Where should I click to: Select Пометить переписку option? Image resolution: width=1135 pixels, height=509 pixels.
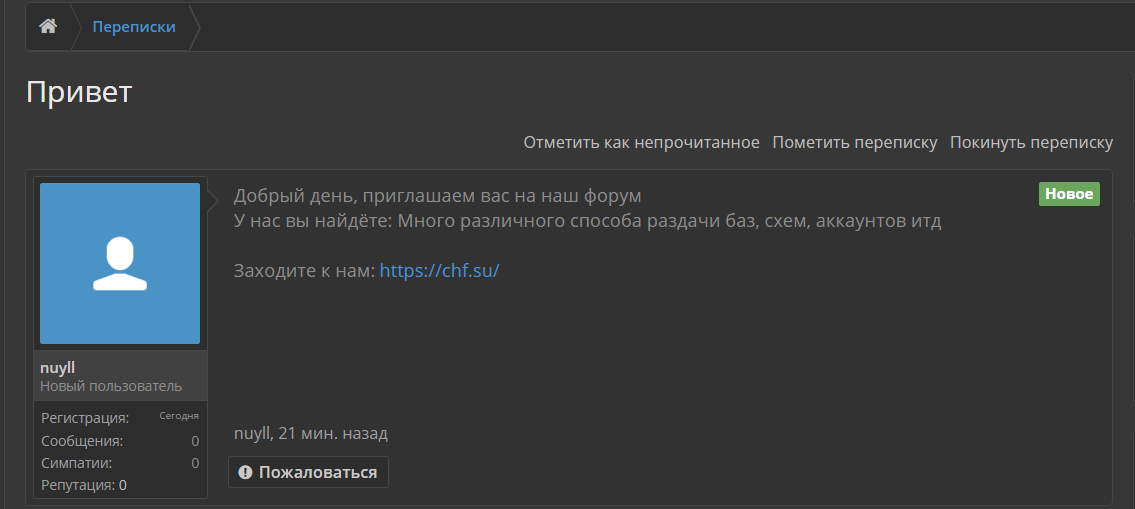855,143
